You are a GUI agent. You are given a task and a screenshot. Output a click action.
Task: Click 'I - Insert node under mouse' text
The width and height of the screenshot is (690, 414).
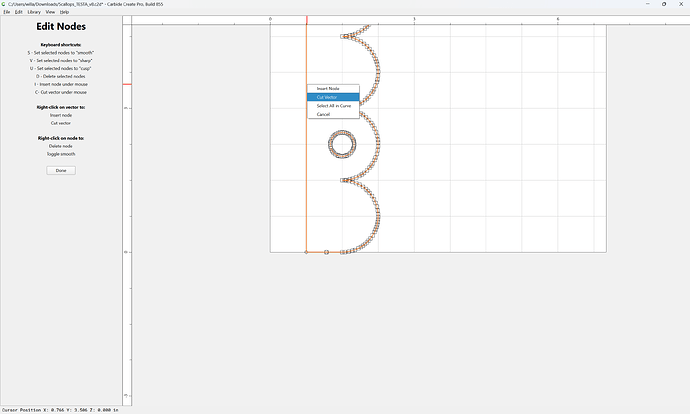point(61,84)
